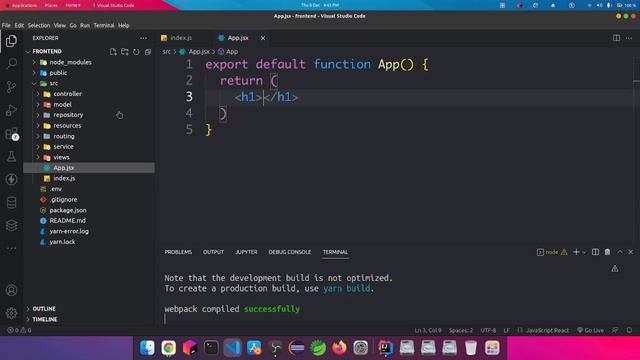Add a new terminal
Image resolution: width=640 pixels, height=360 pixels.
point(576,252)
